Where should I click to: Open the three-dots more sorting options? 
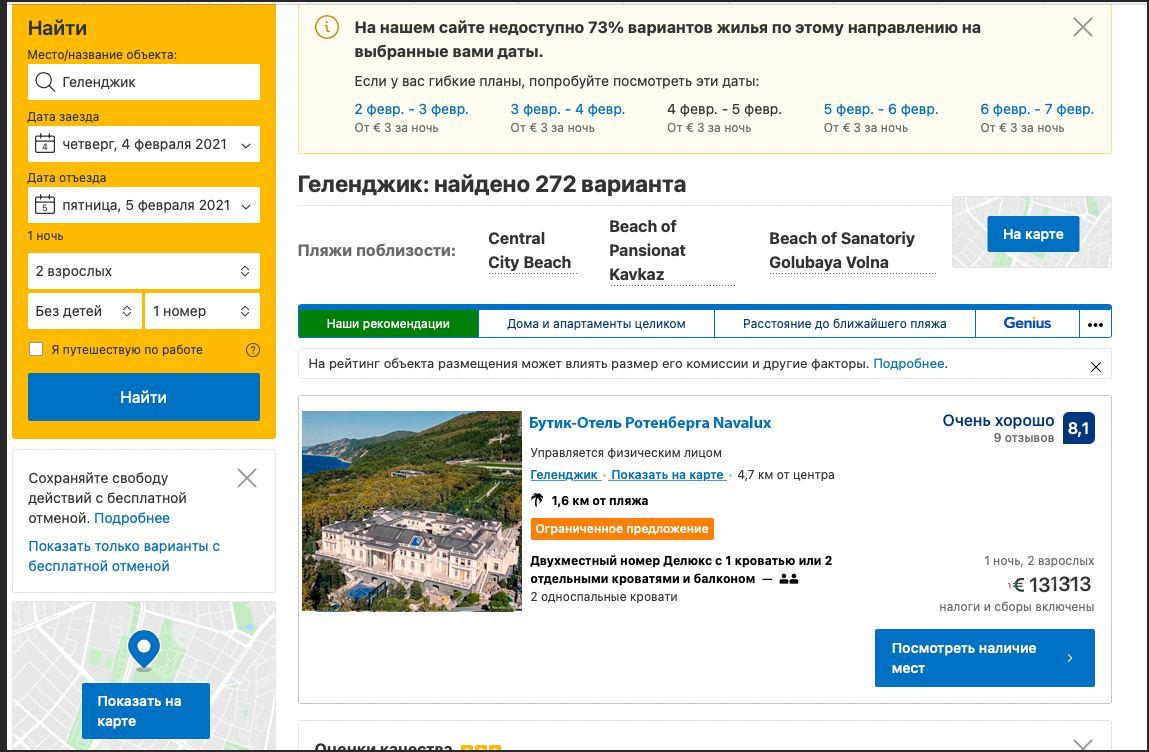[x=1096, y=324]
